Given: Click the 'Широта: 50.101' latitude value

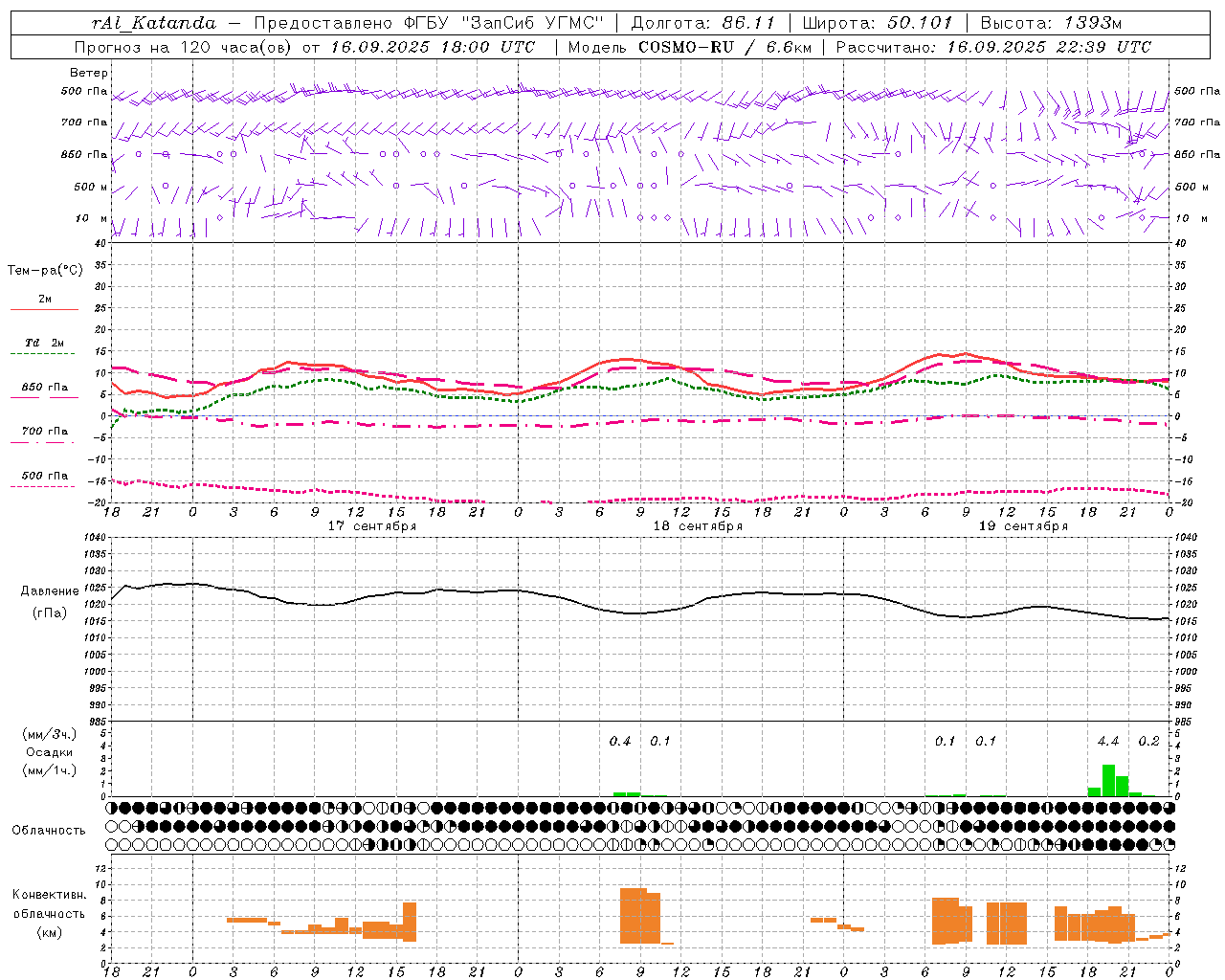Looking at the screenshot, I should point(878,23).
